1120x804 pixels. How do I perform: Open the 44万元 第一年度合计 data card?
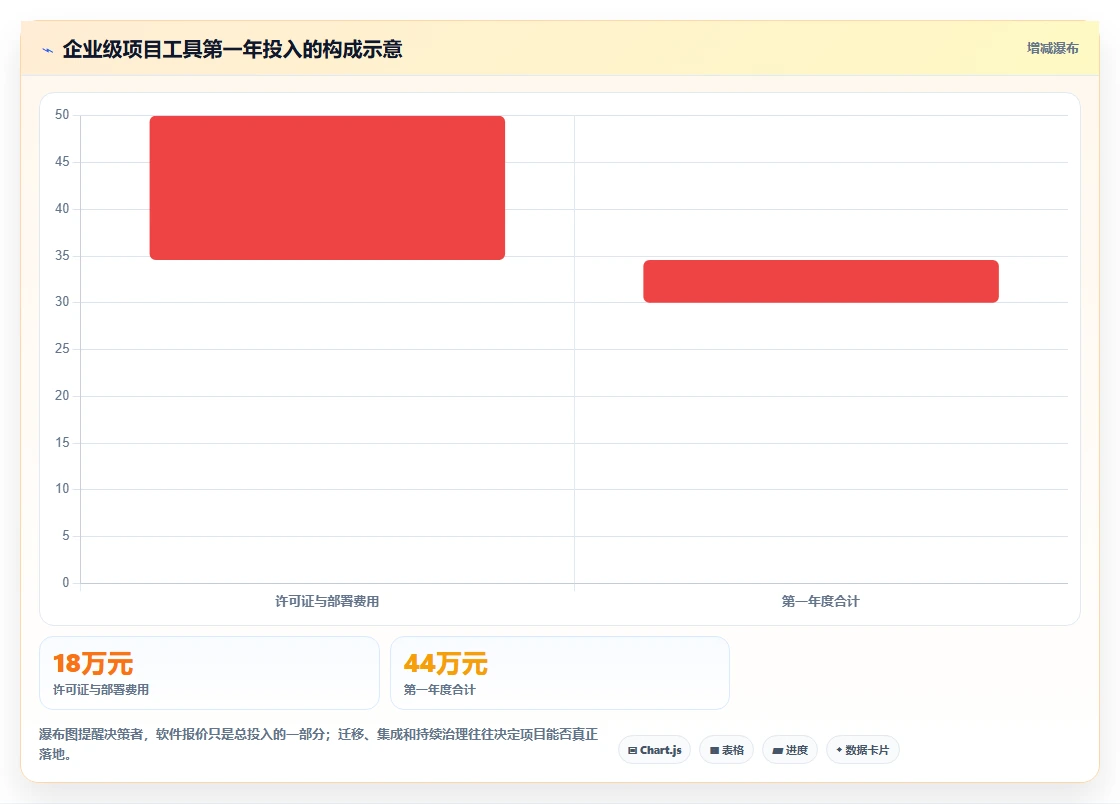pos(560,673)
